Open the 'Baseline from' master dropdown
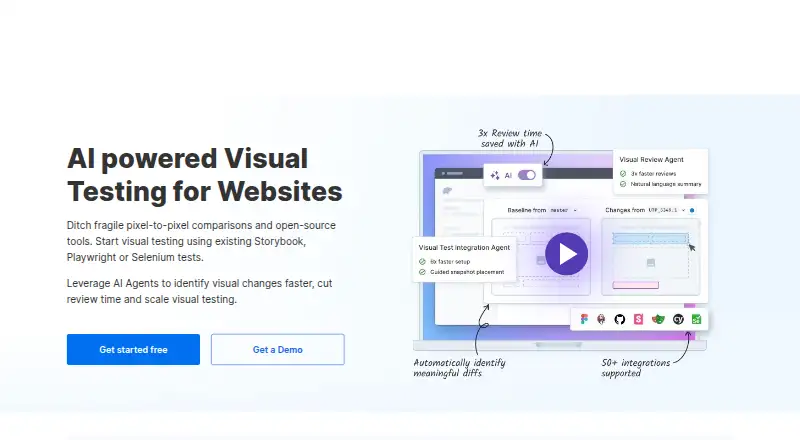This screenshot has width=800, height=440. [563, 210]
